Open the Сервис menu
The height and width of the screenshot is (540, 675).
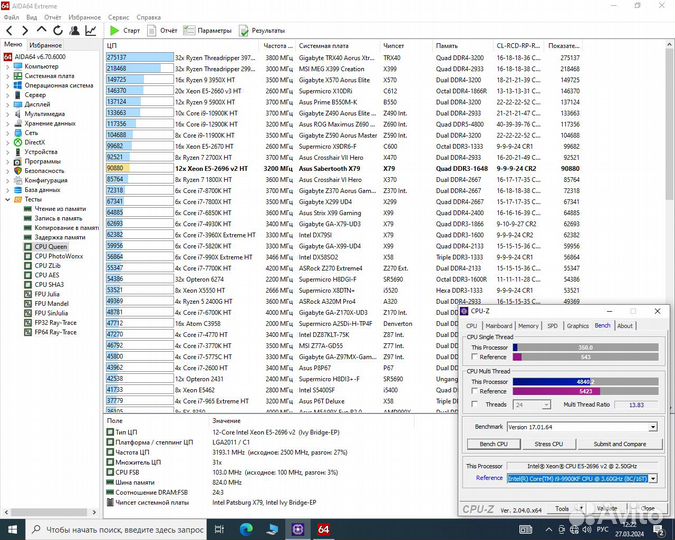tap(118, 17)
